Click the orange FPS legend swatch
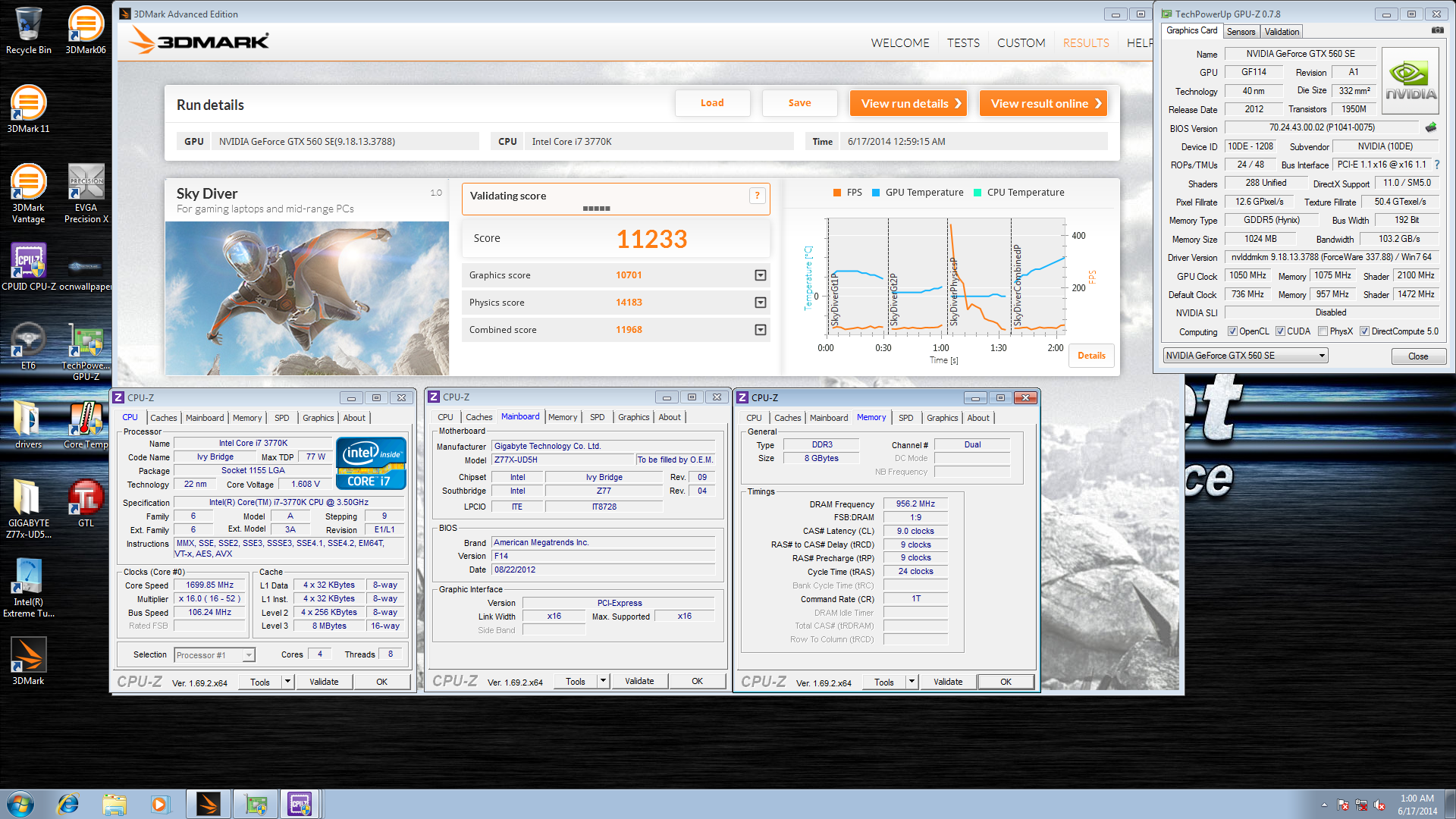Screen dimensions: 1456x819 click(837, 193)
